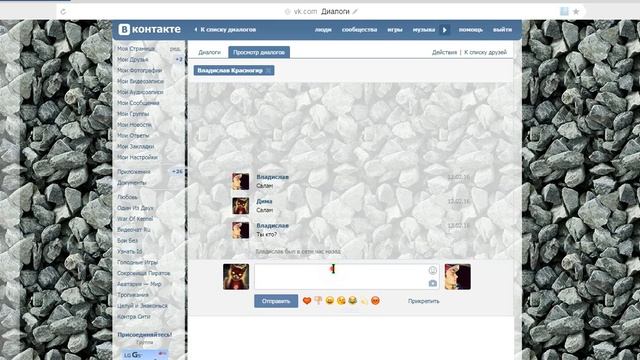640x360 pixels.
Task: Click the music player play arrow in header
Action: tap(444, 30)
